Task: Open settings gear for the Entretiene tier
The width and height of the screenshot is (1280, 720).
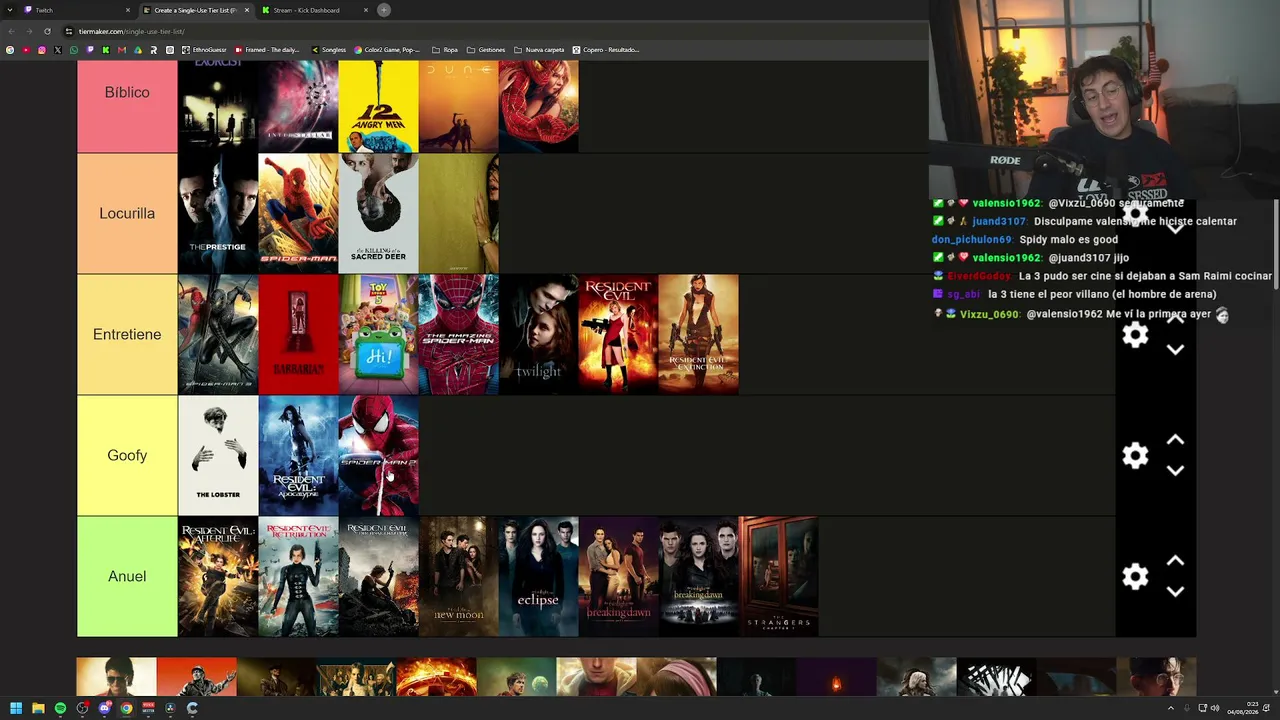Action: (1135, 335)
